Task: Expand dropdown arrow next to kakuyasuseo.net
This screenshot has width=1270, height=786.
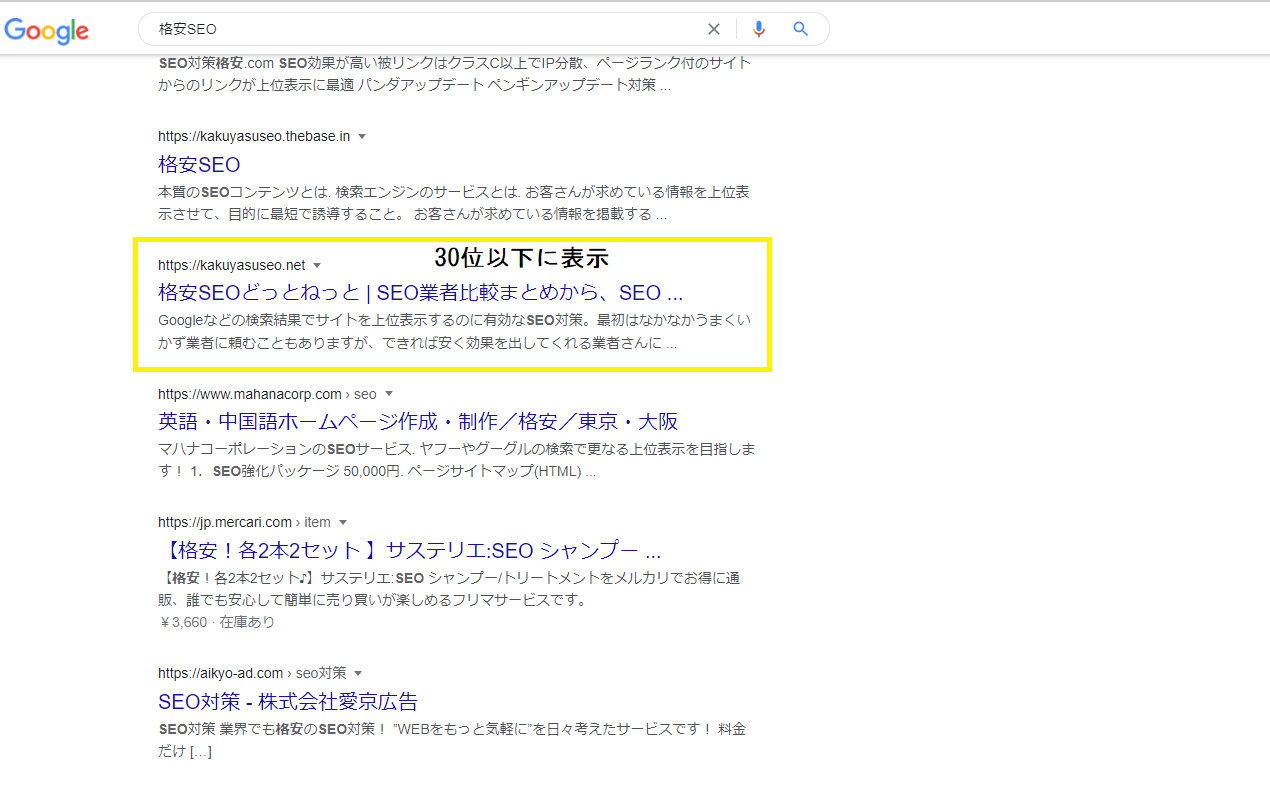Action: click(317, 265)
